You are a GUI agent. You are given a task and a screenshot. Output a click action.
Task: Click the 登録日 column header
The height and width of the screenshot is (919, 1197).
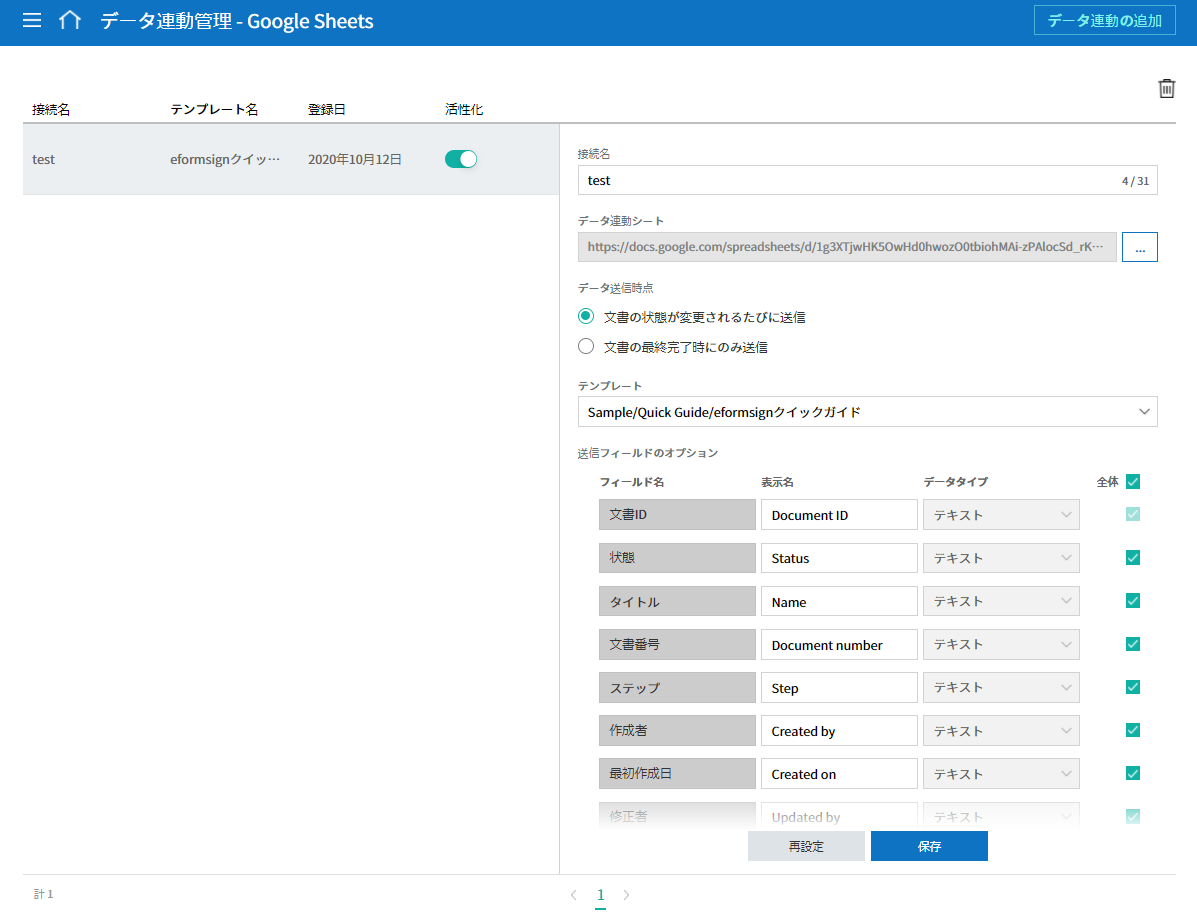tap(327, 109)
